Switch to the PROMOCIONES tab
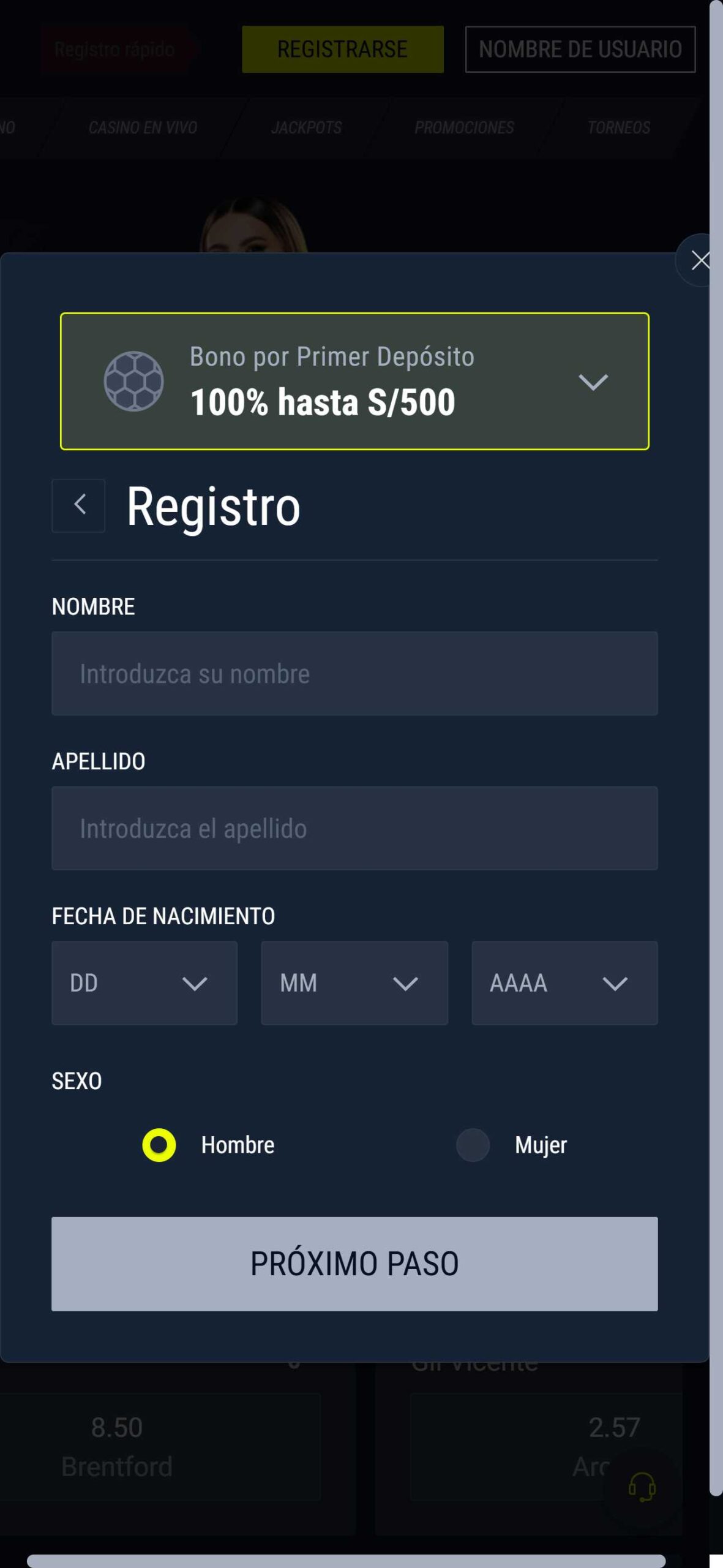 click(x=464, y=127)
